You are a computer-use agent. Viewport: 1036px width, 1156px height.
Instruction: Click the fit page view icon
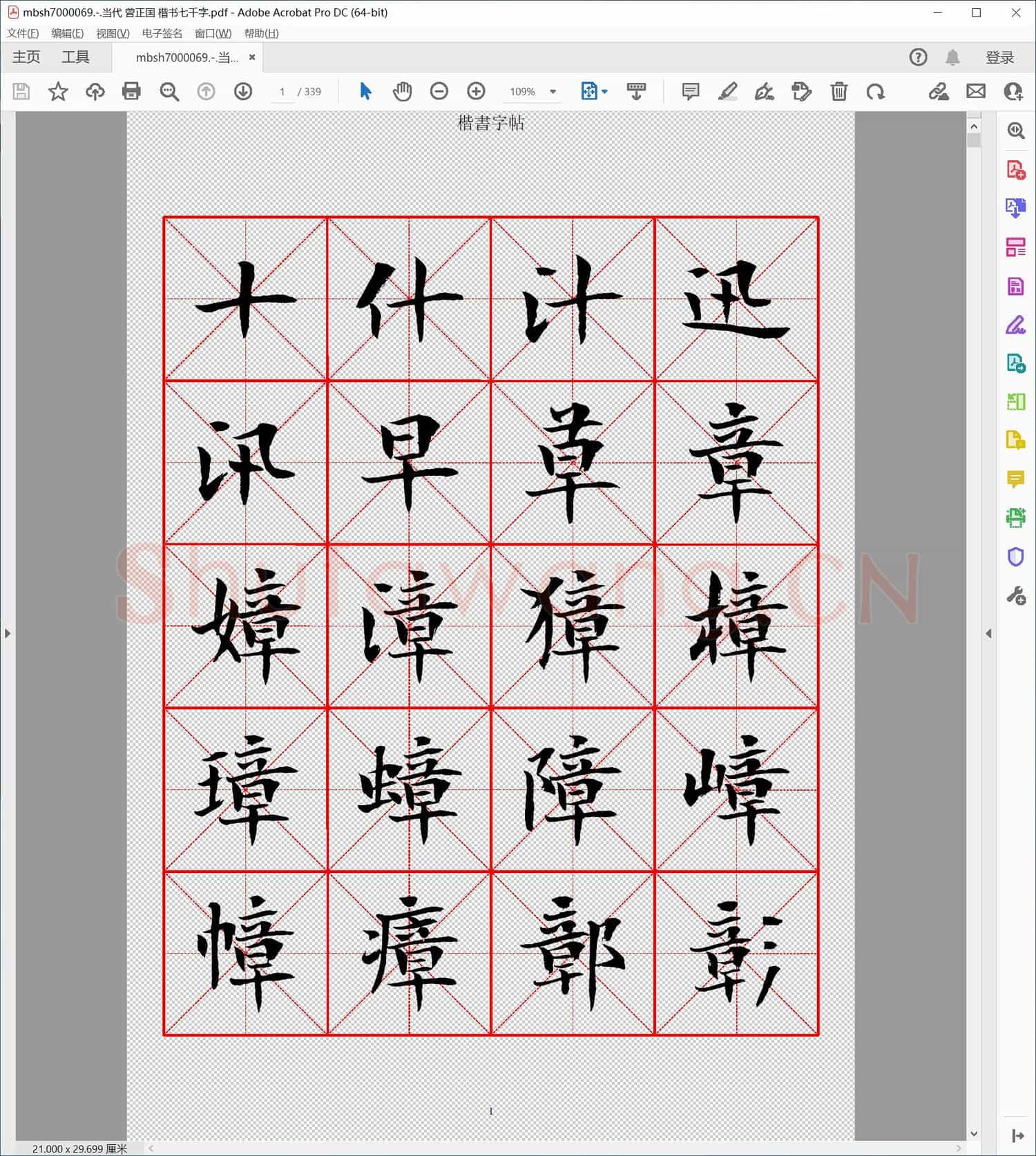pos(589,91)
